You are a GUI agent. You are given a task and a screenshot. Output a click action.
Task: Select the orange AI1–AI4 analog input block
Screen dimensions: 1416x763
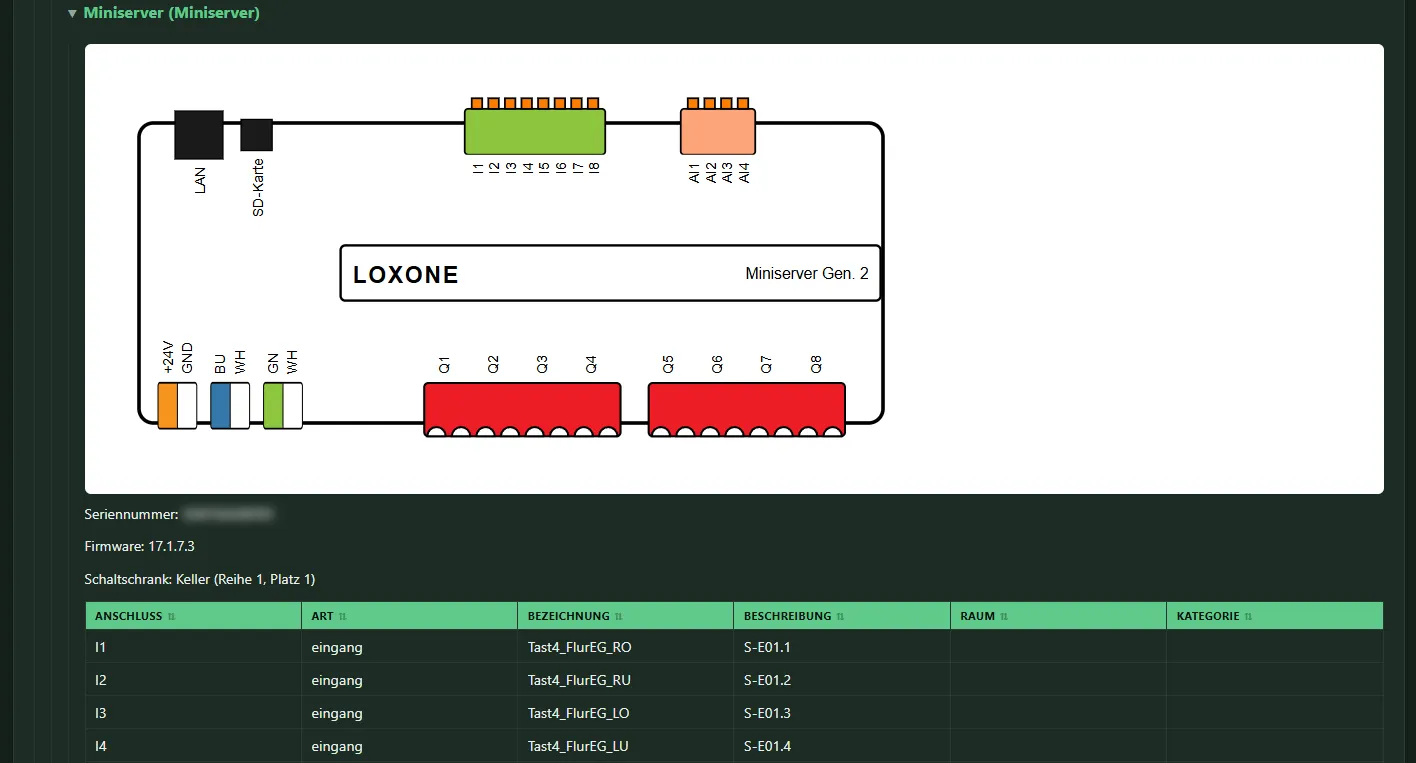click(718, 131)
